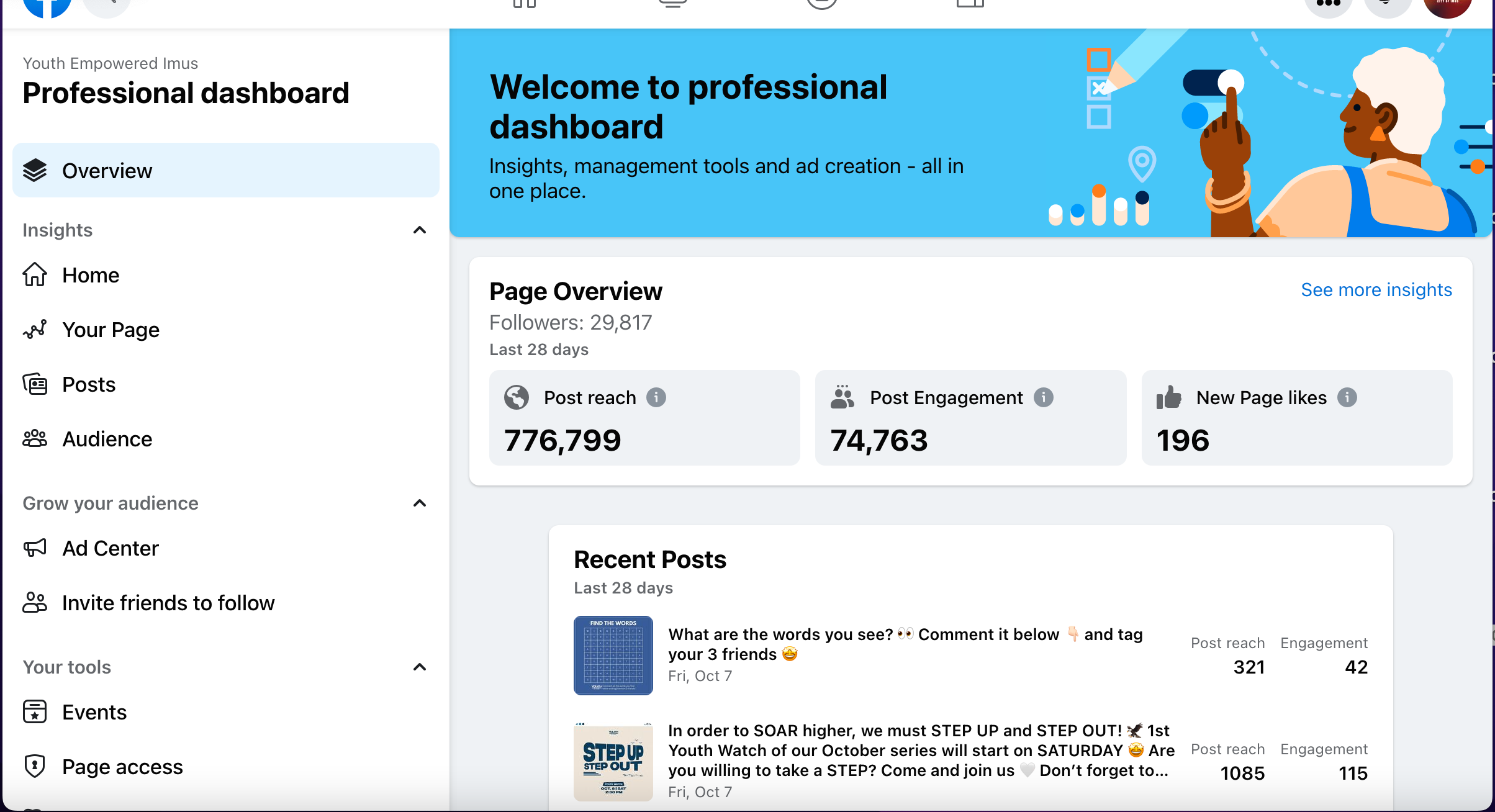Viewport: 1495px width, 812px height.
Task: Open Home under Insights
Action: [91, 275]
